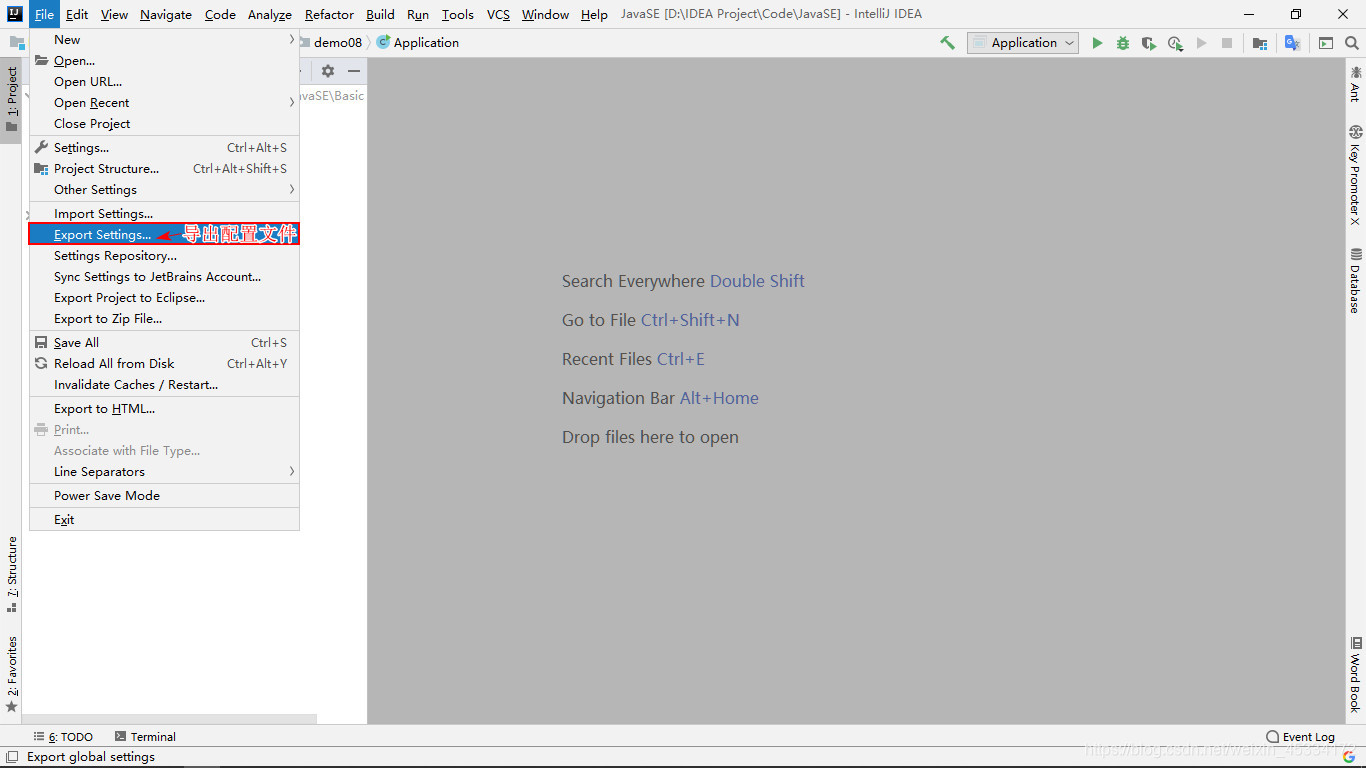Choose Export to Zip File...
Viewport: 1366px width, 768px height.
164,319
